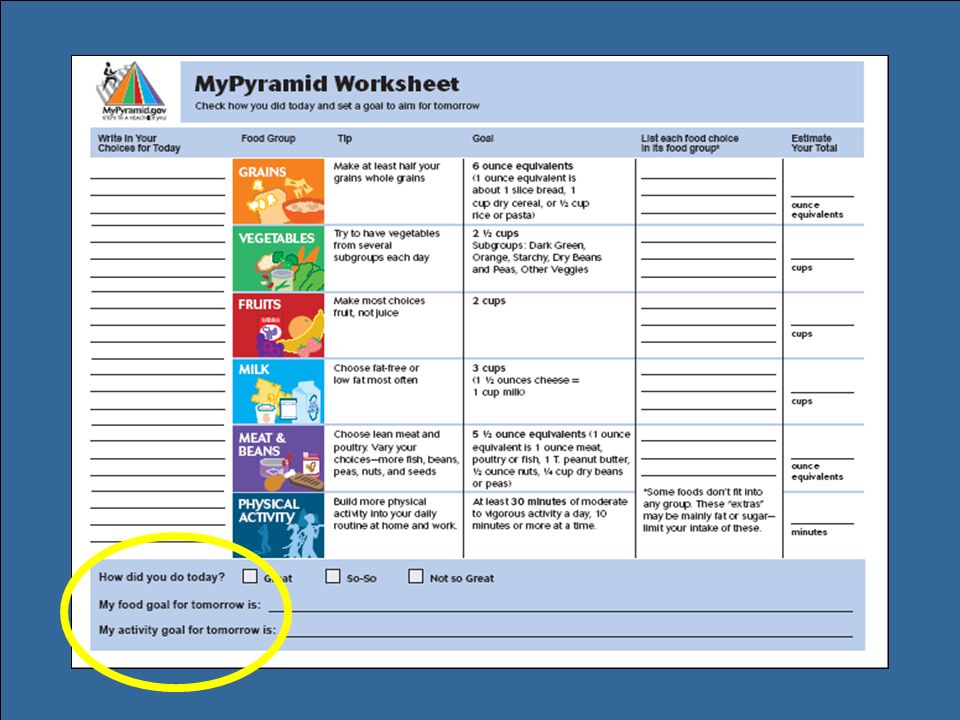Image resolution: width=960 pixels, height=720 pixels.
Task: Click the '2 cups' fruits goal
Action: pyautogui.click(x=489, y=301)
